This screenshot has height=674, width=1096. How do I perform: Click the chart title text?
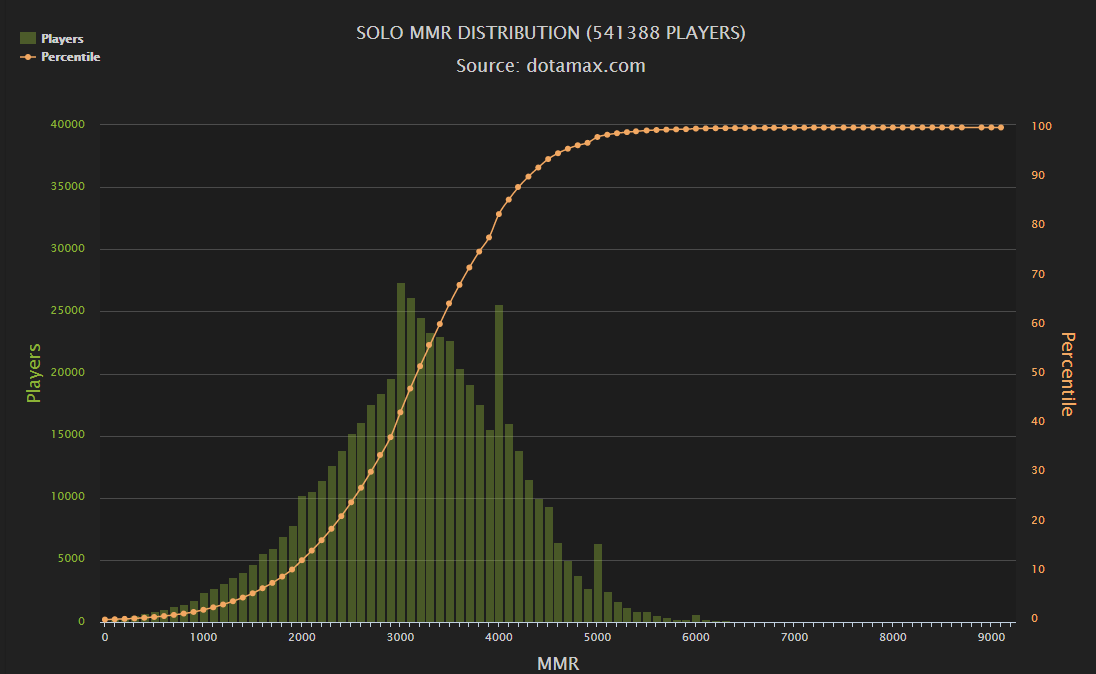pos(551,31)
